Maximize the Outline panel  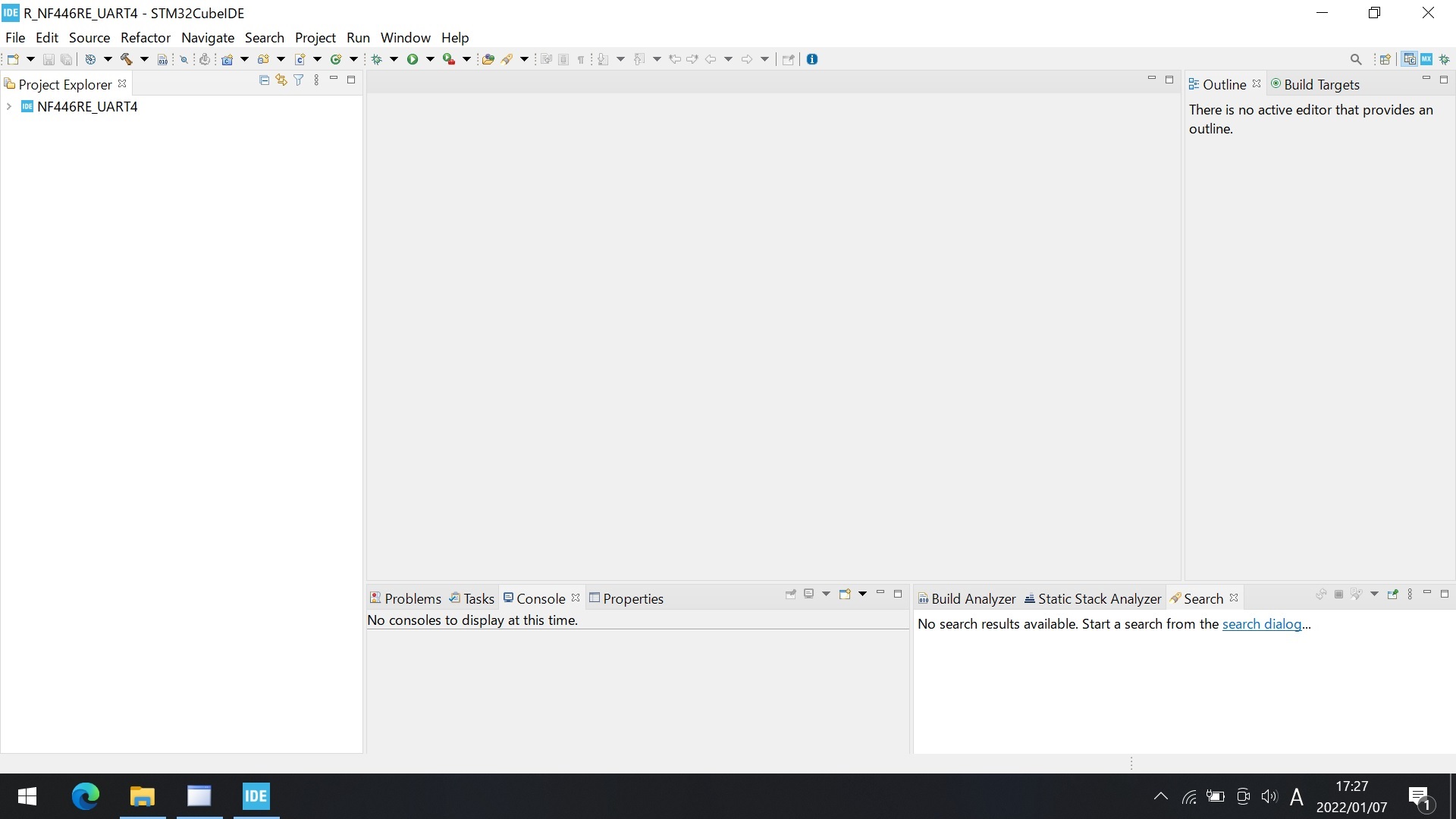point(1444,79)
